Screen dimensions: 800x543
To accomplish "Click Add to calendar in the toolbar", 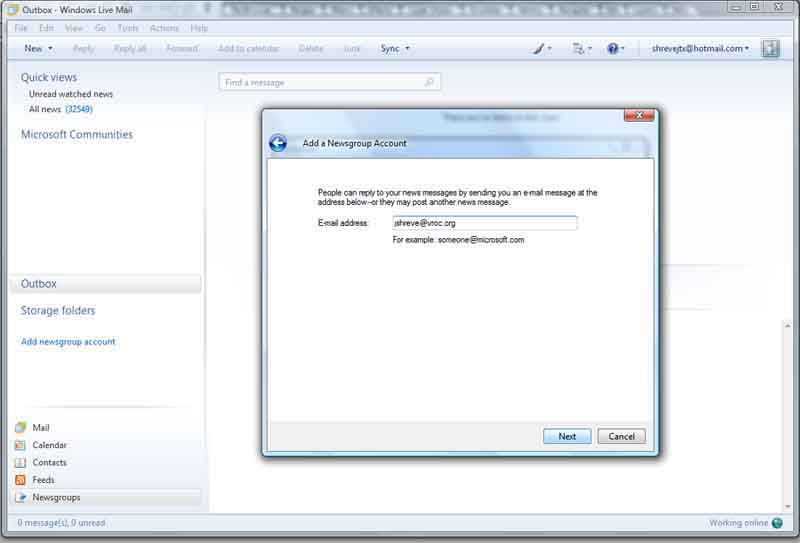I will click(x=248, y=48).
